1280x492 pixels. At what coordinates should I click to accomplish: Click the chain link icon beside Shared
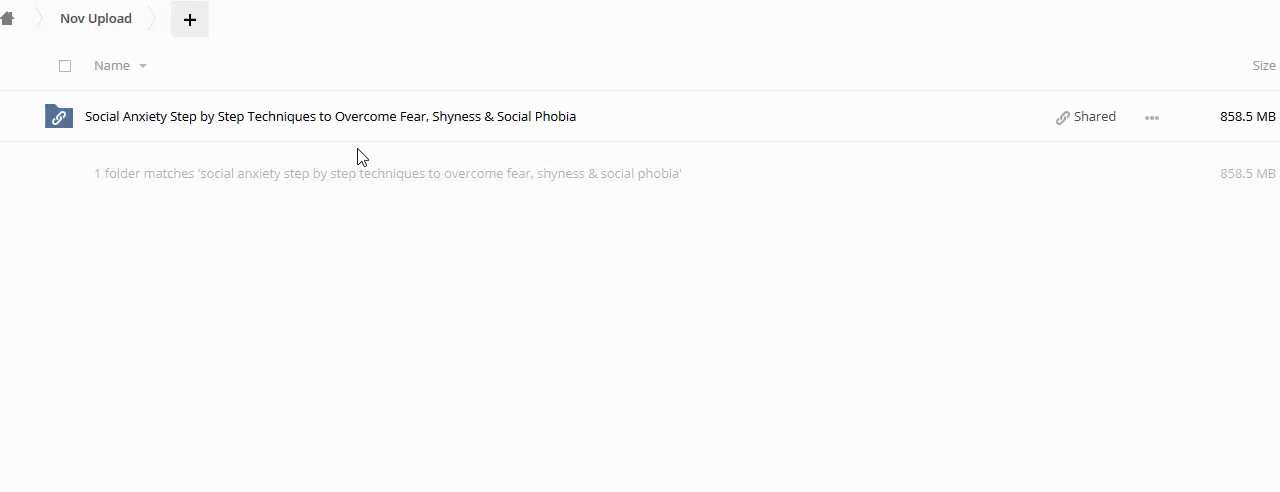[x=1062, y=117]
